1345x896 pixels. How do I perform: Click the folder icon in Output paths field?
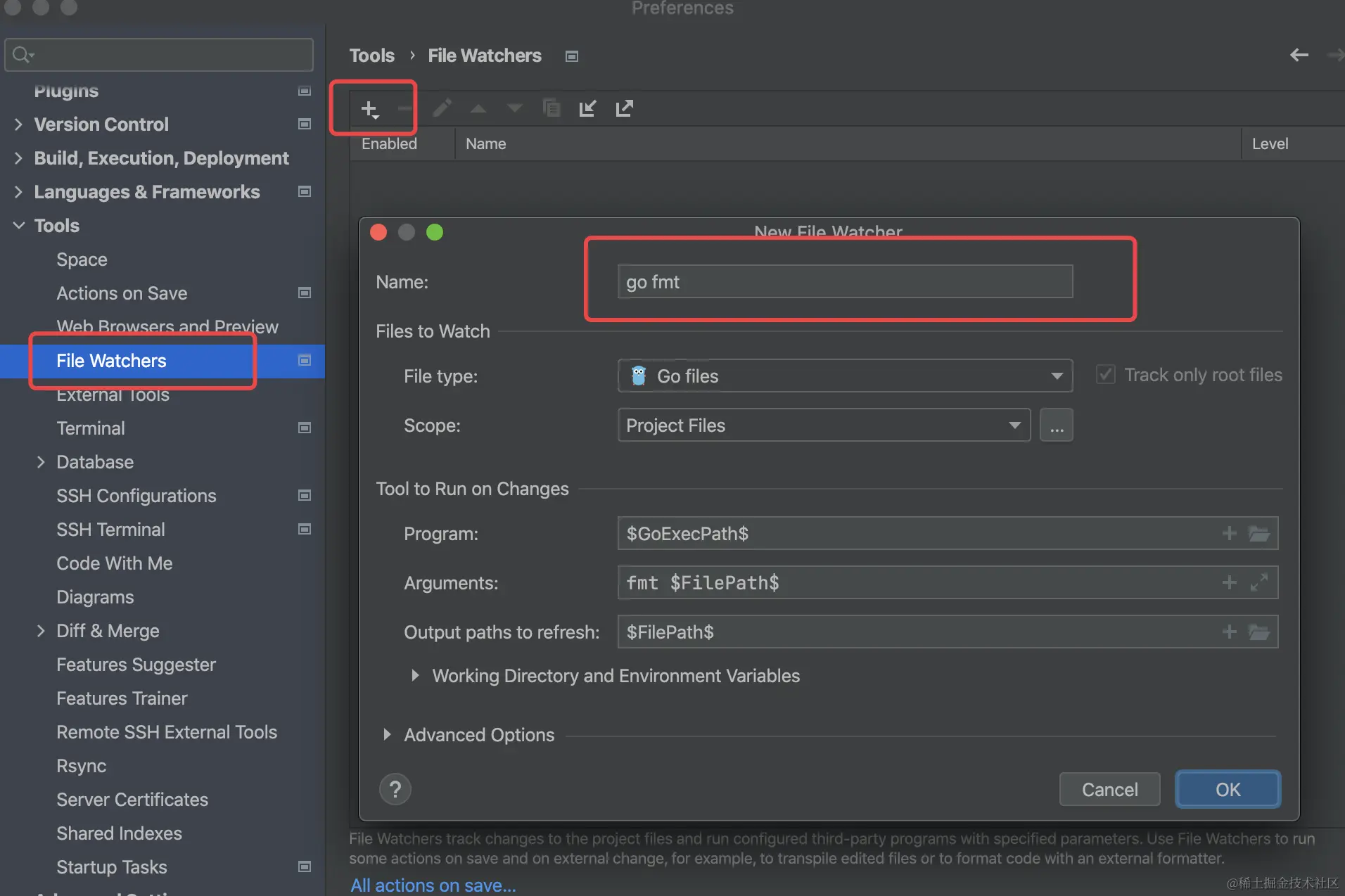1258,632
